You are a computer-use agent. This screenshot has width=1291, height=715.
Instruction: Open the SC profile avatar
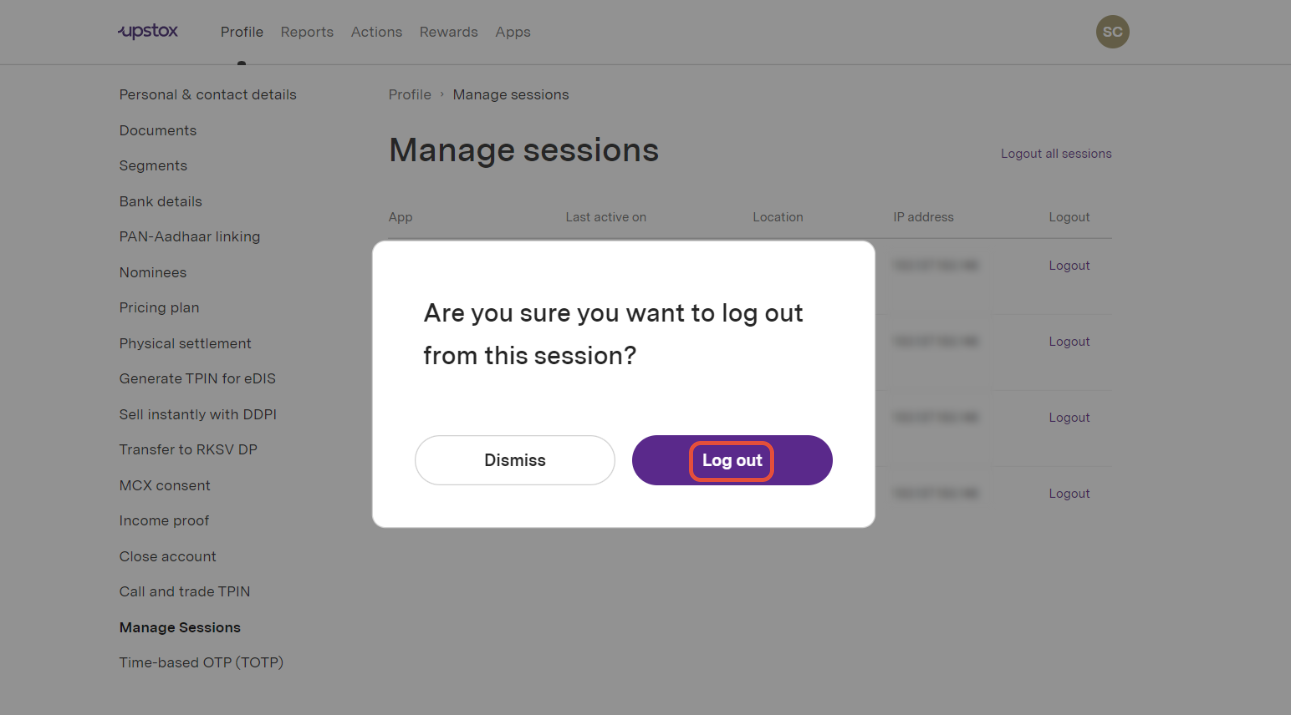click(x=1112, y=32)
